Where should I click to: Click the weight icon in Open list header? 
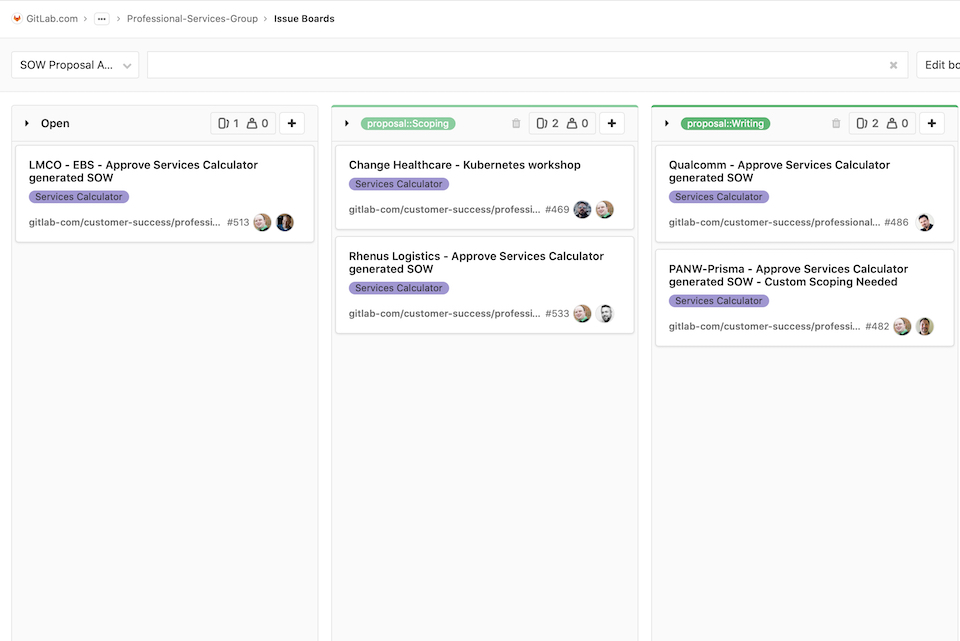(x=252, y=123)
